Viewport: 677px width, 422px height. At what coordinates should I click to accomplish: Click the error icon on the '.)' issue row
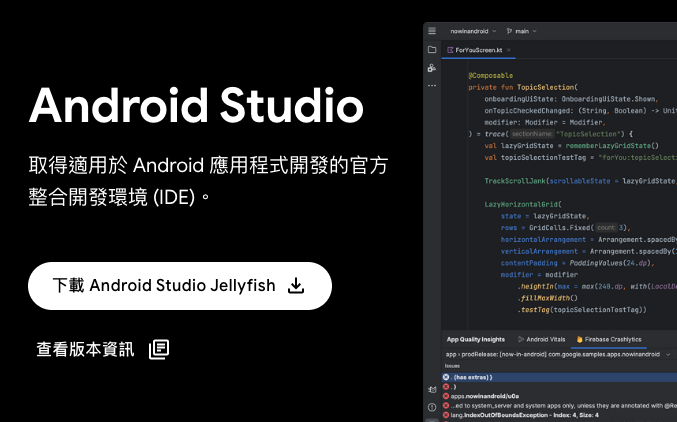pyautogui.click(x=446, y=387)
